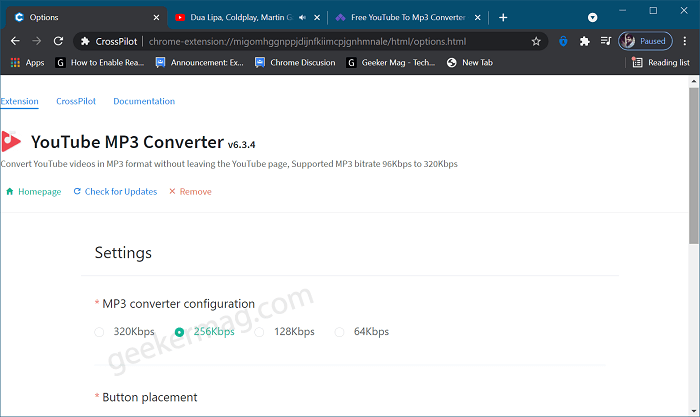Open 'Announcement: Ex...' bookmark
Viewport: 700px width, 417px height.
[200, 63]
